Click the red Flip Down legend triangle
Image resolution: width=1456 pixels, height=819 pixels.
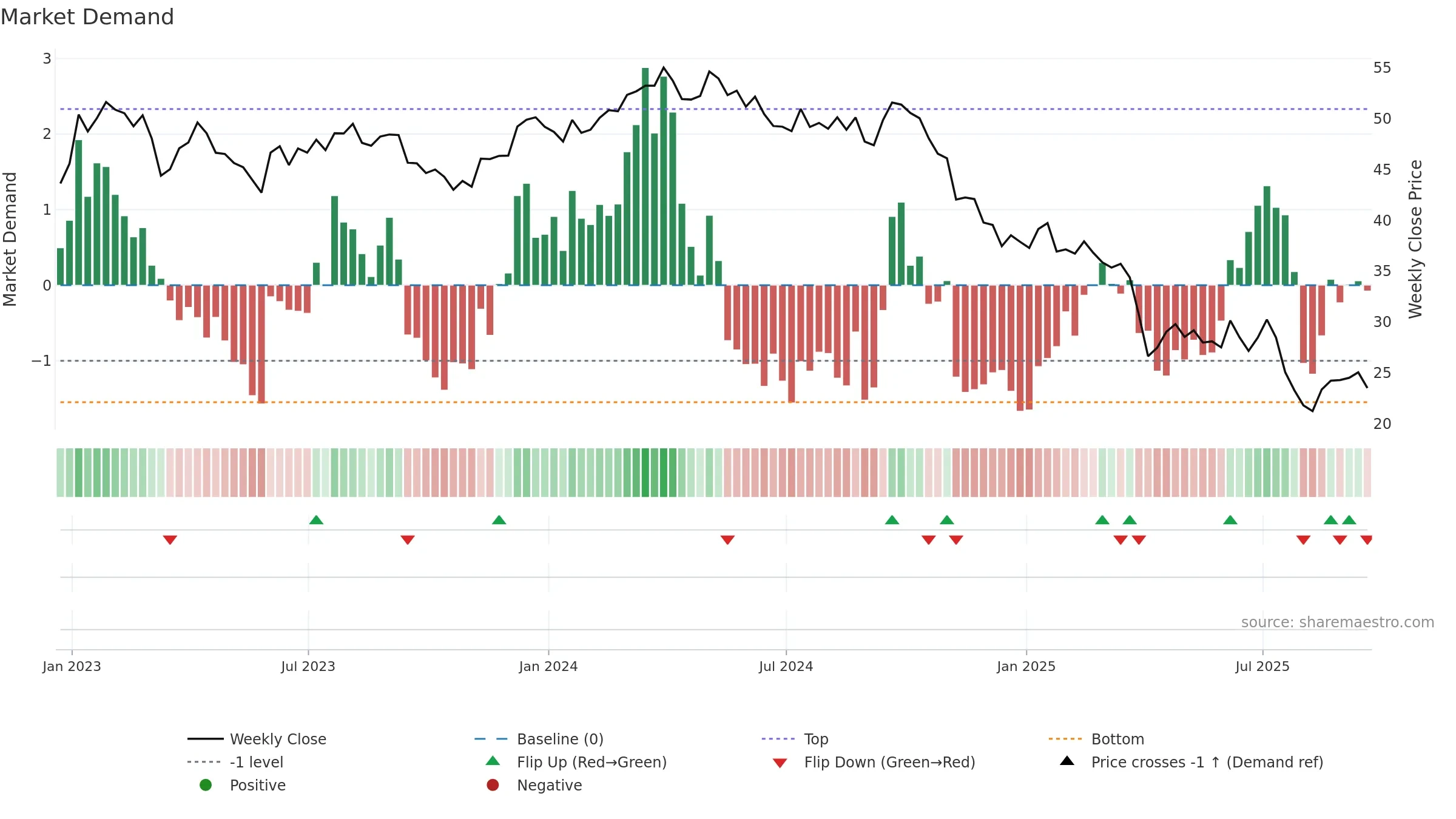tap(780, 763)
